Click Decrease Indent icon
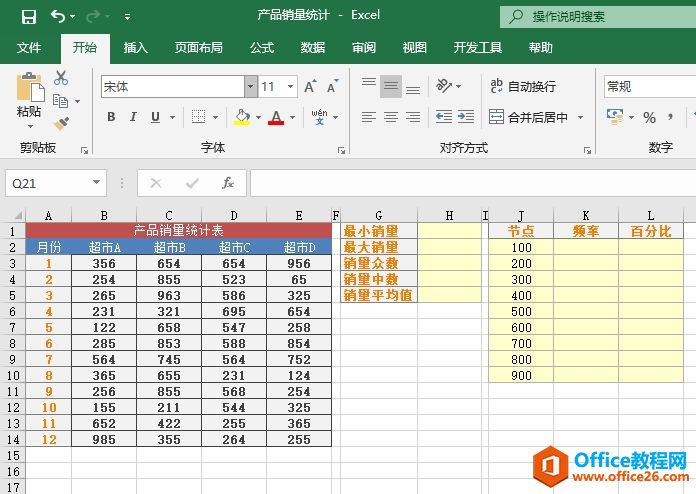 tap(444, 117)
